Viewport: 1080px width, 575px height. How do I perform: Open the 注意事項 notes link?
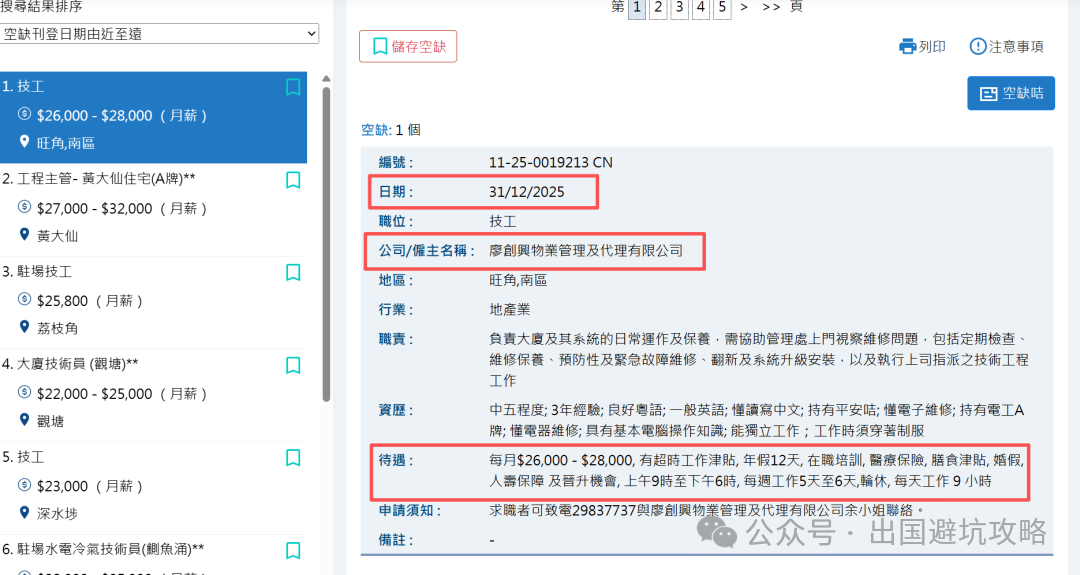[1016, 46]
